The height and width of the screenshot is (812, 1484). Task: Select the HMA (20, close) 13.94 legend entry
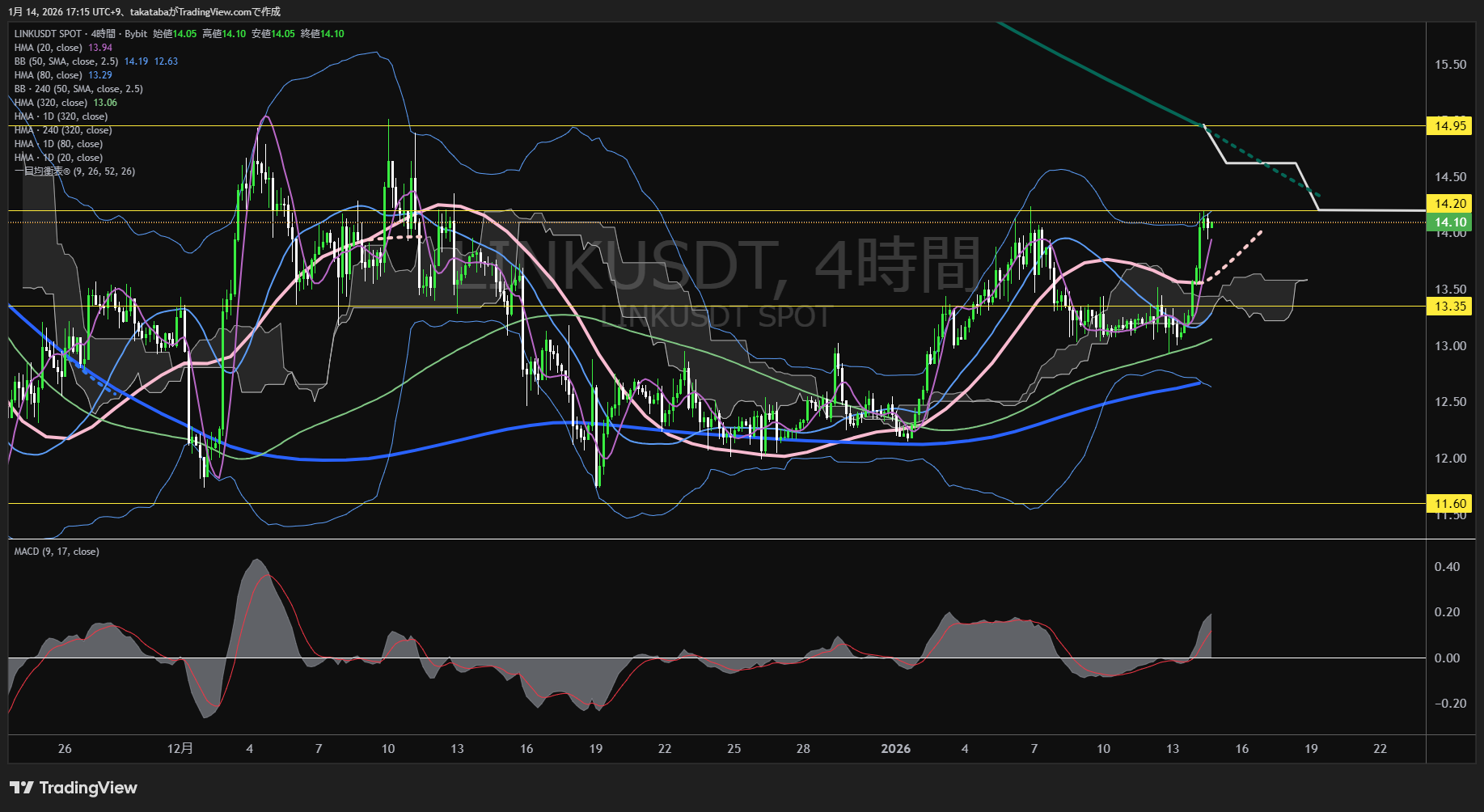pyautogui.click(x=63, y=48)
